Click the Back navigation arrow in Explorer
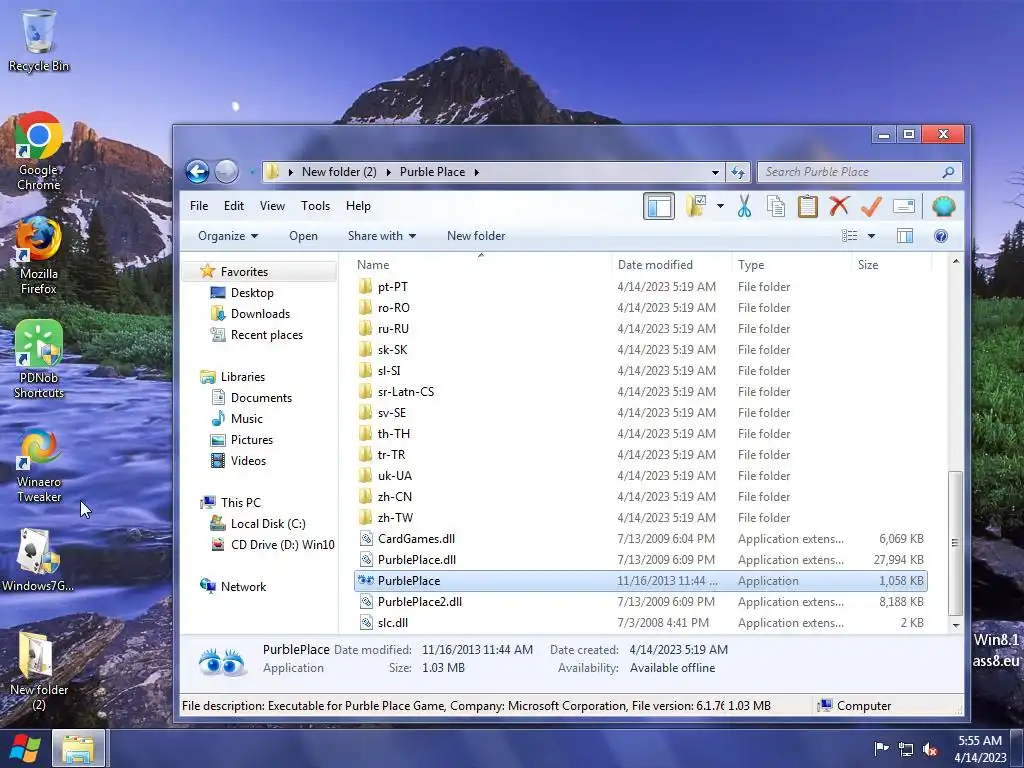1024x768 pixels. 197,172
